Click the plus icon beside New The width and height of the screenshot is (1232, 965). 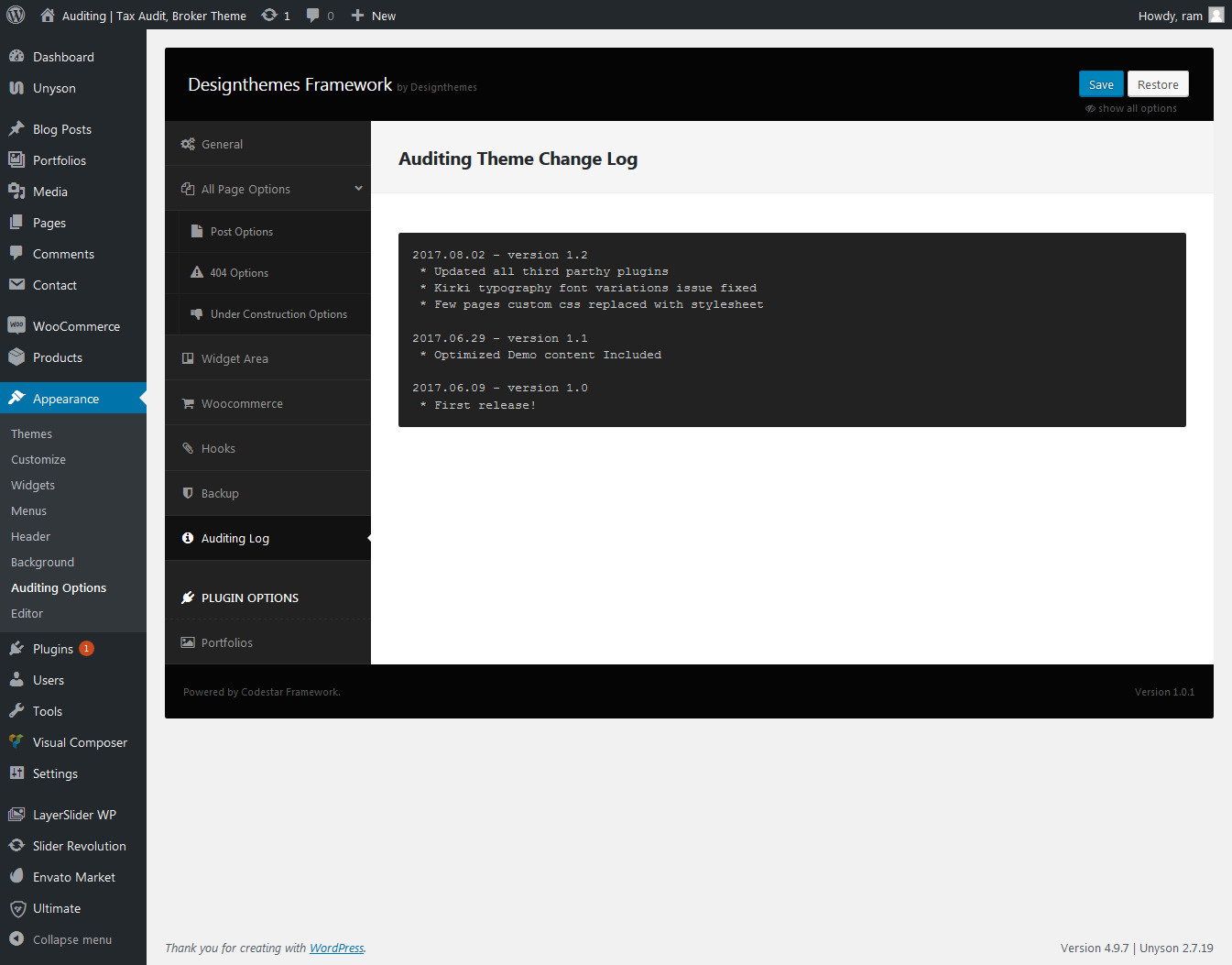click(x=358, y=16)
